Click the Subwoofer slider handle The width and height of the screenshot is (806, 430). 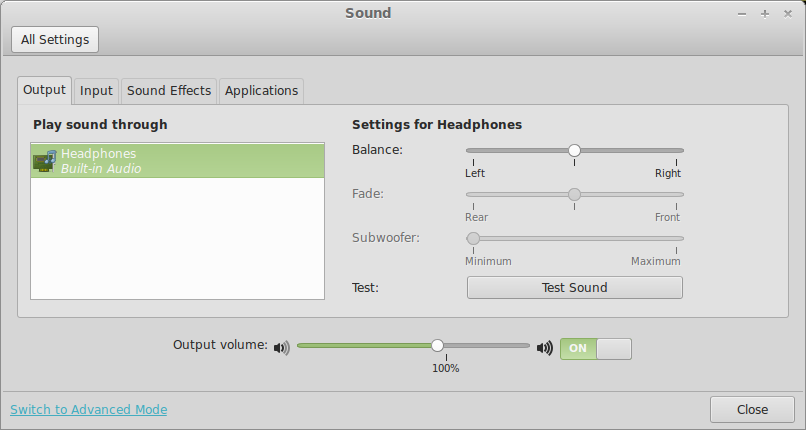(x=473, y=238)
